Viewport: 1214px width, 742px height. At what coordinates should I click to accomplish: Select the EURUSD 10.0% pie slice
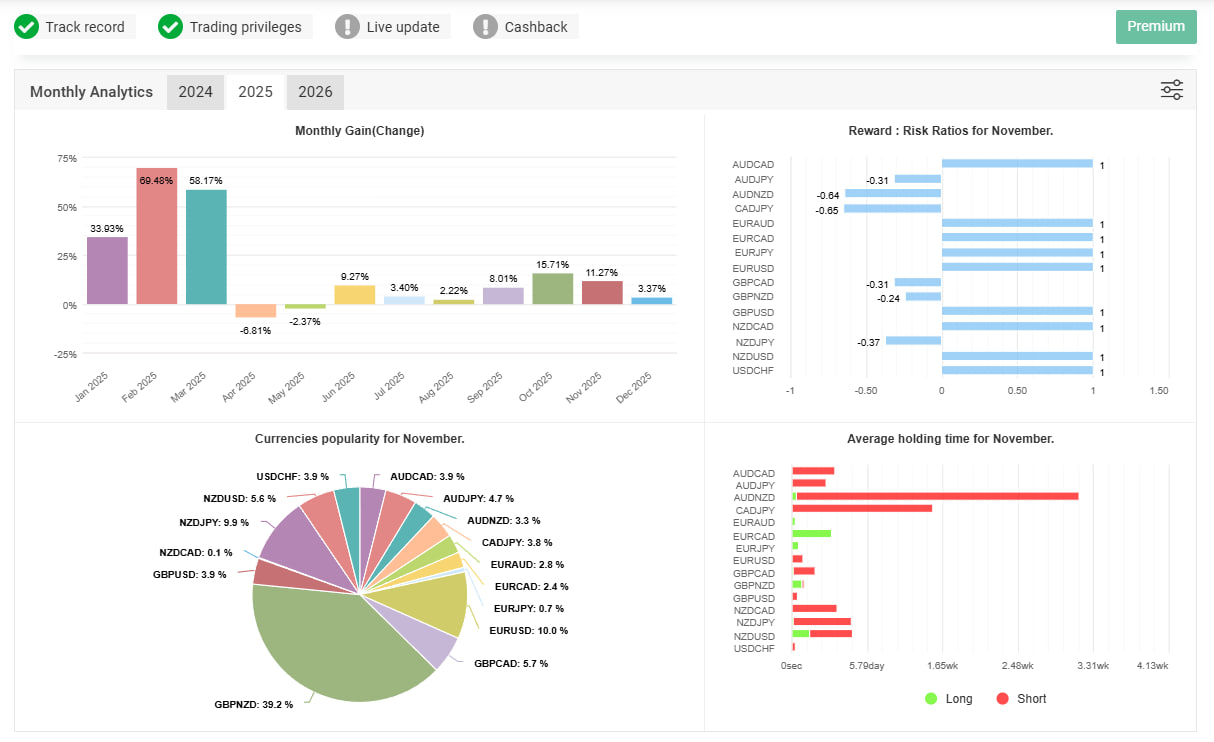[x=430, y=605]
